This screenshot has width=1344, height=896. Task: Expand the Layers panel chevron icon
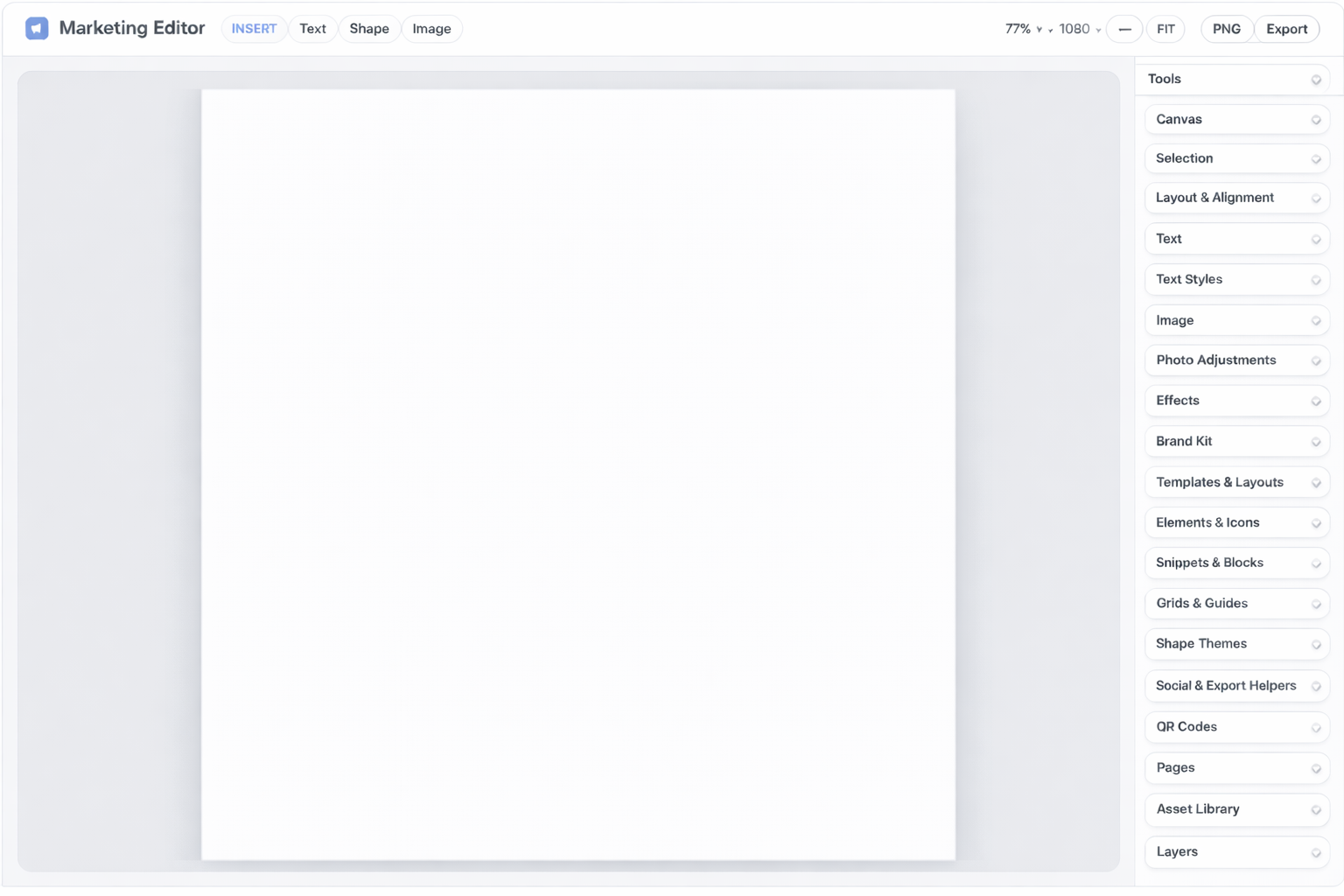coord(1315,853)
